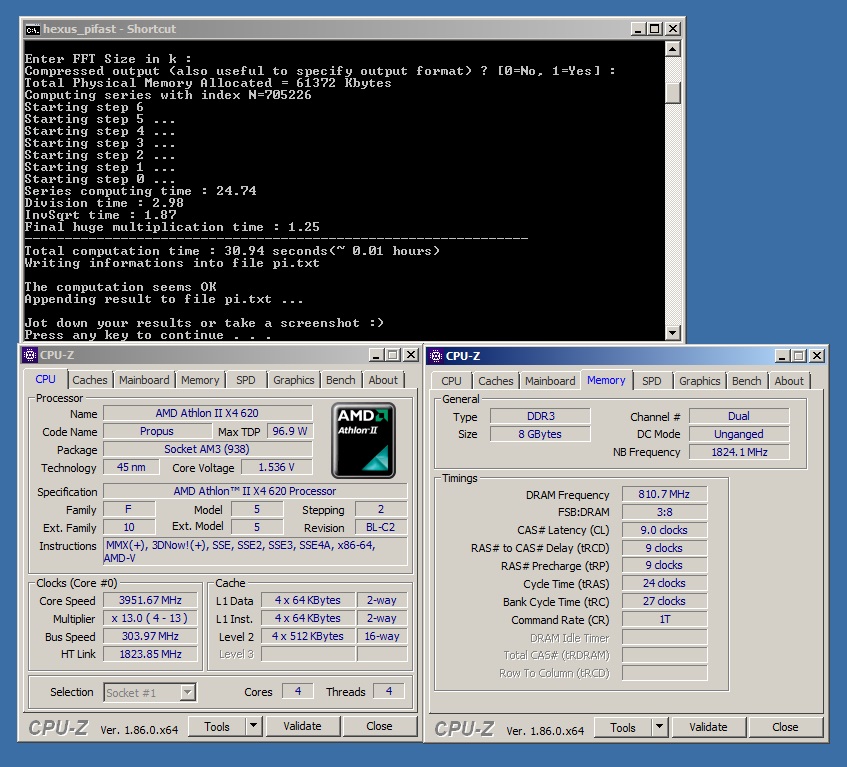Open the Graphics tab in left CPU-Z window

click(294, 380)
